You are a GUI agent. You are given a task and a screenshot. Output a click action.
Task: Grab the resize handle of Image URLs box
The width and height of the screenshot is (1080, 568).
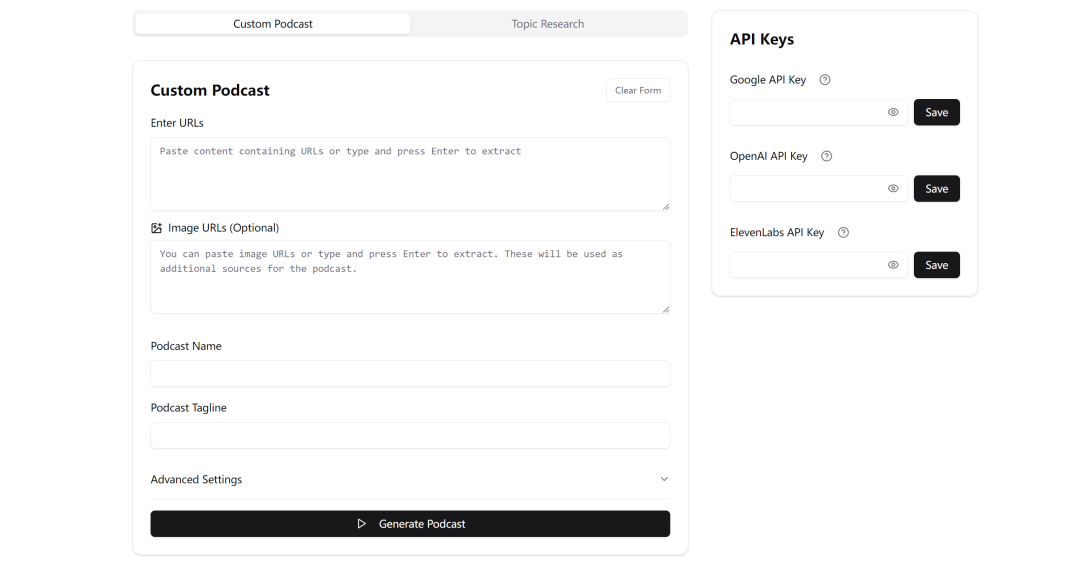click(x=665, y=309)
